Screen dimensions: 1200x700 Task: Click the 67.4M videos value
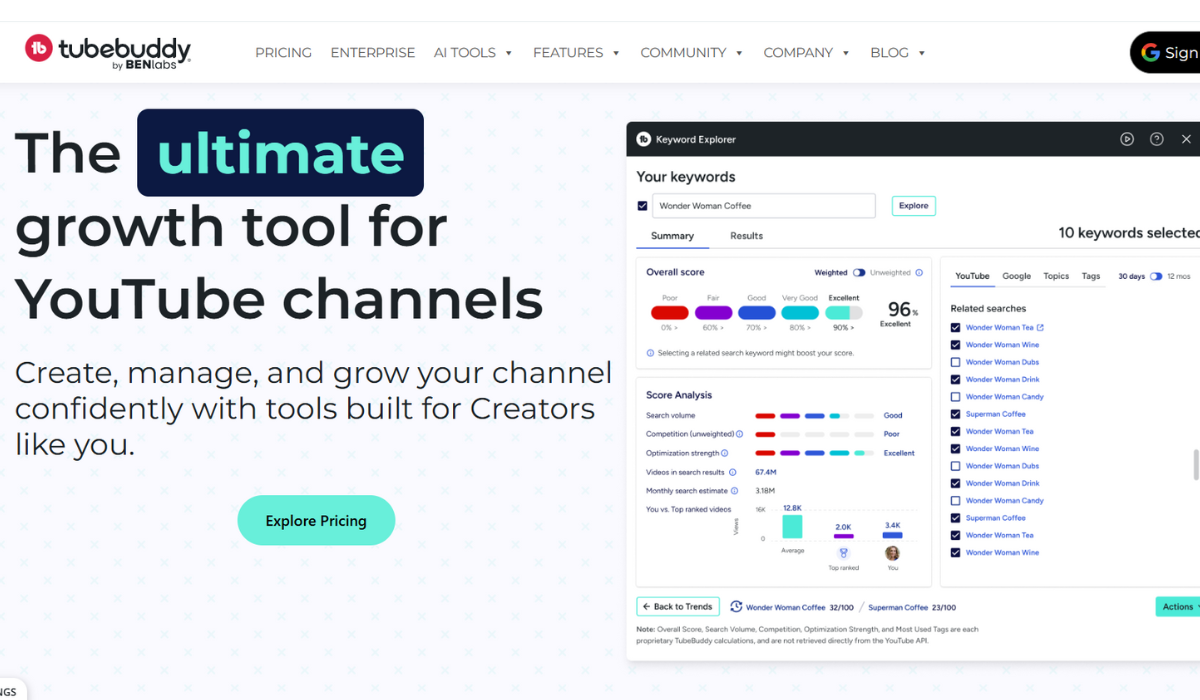coord(766,472)
